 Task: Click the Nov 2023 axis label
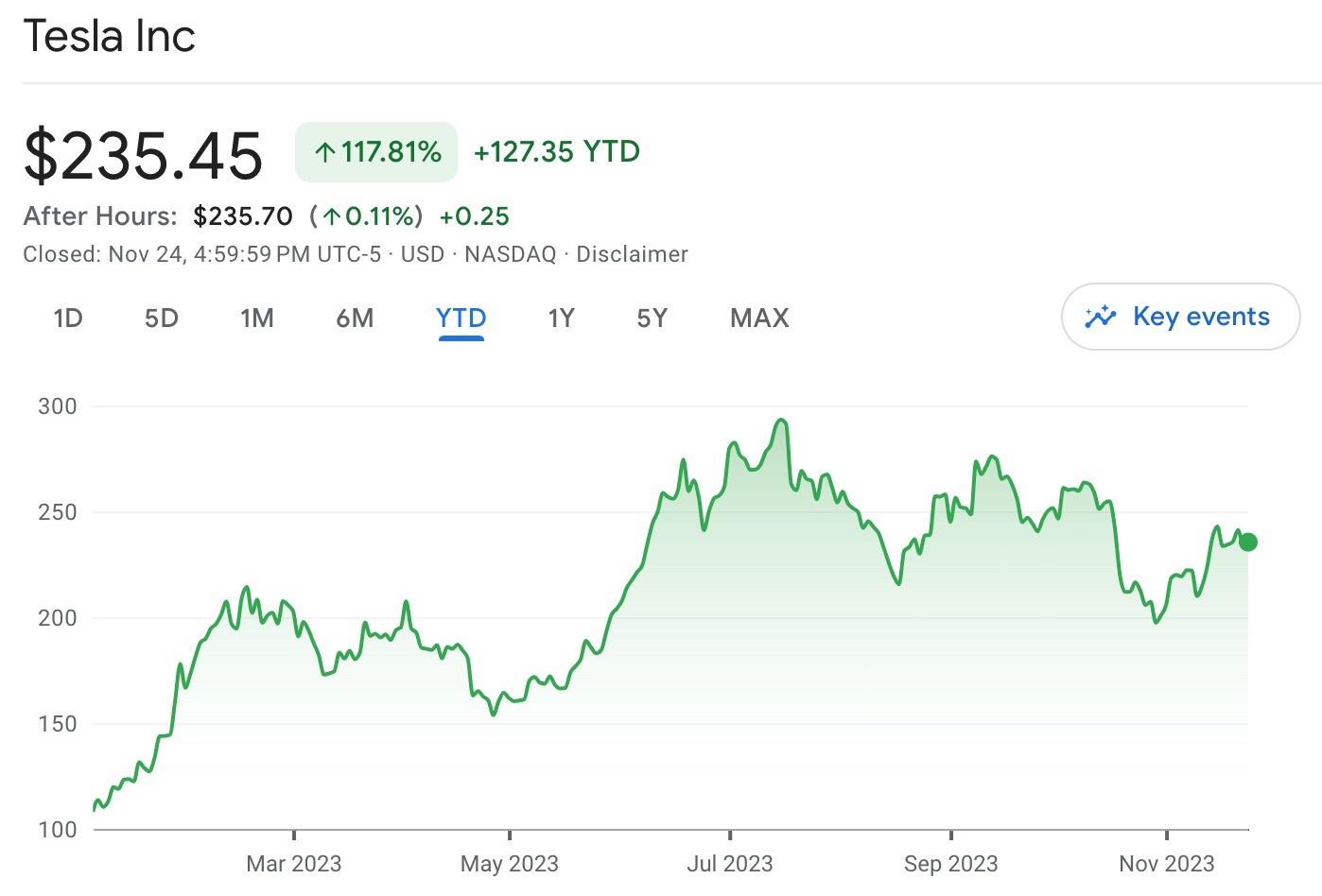1167,863
